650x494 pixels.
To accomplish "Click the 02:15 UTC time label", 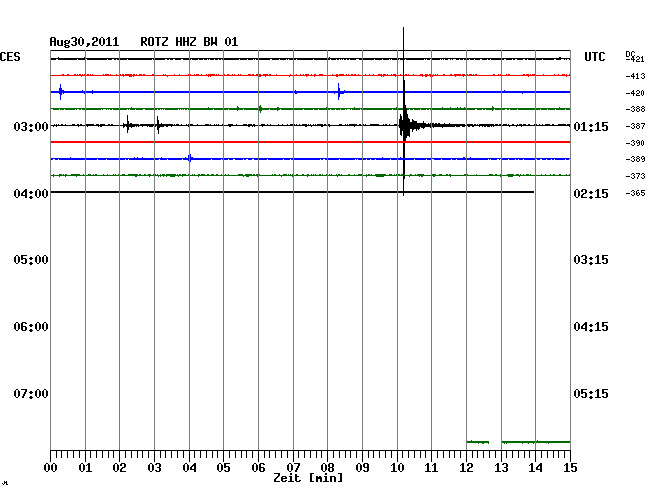I will 591,194.
